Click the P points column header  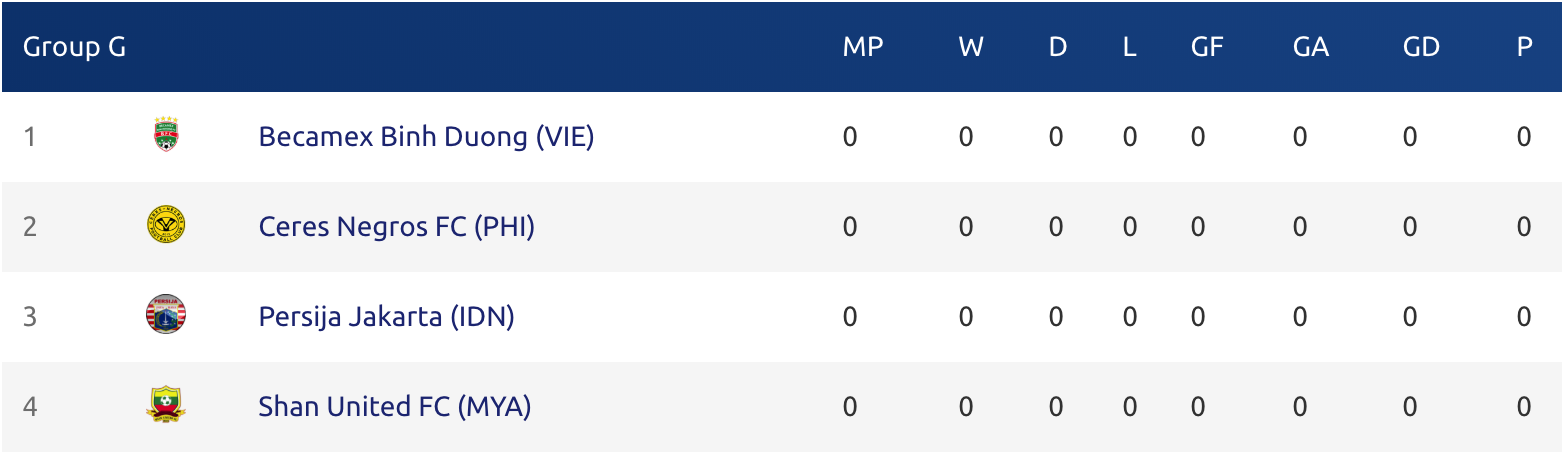[x=1524, y=47]
